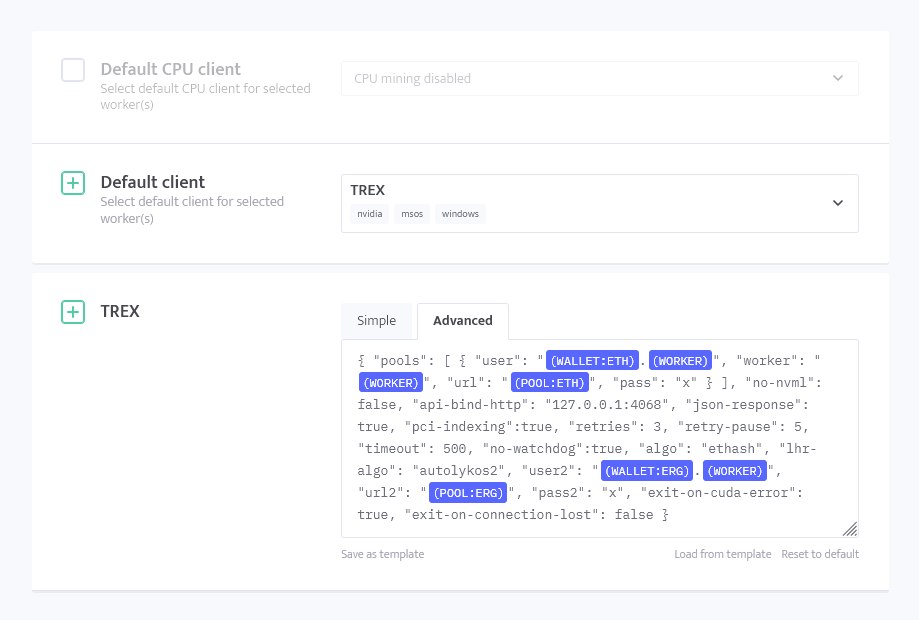Image resolution: width=919 pixels, height=620 pixels.
Task: Click the "Default client" heading
Action: coord(153,182)
